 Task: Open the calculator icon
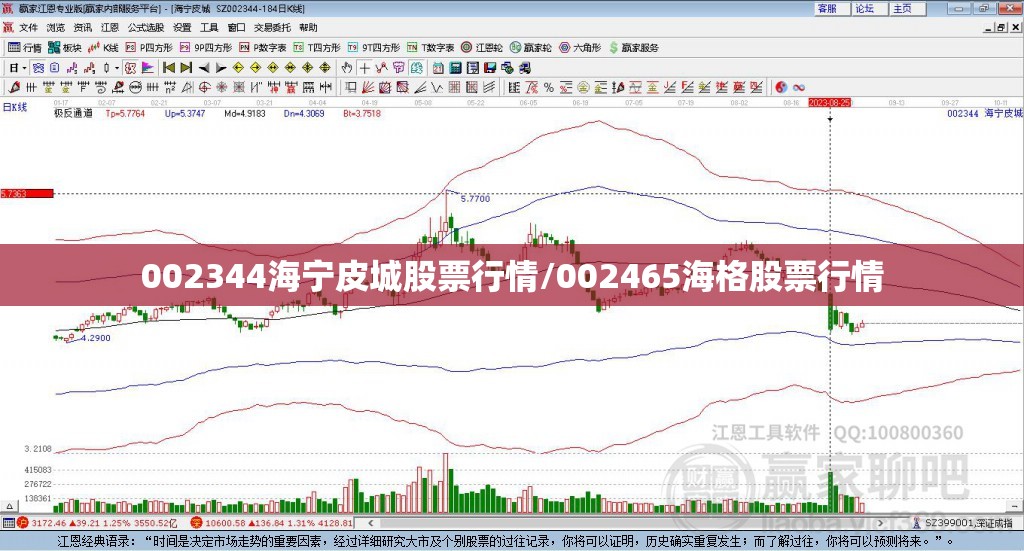click(x=455, y=68)
